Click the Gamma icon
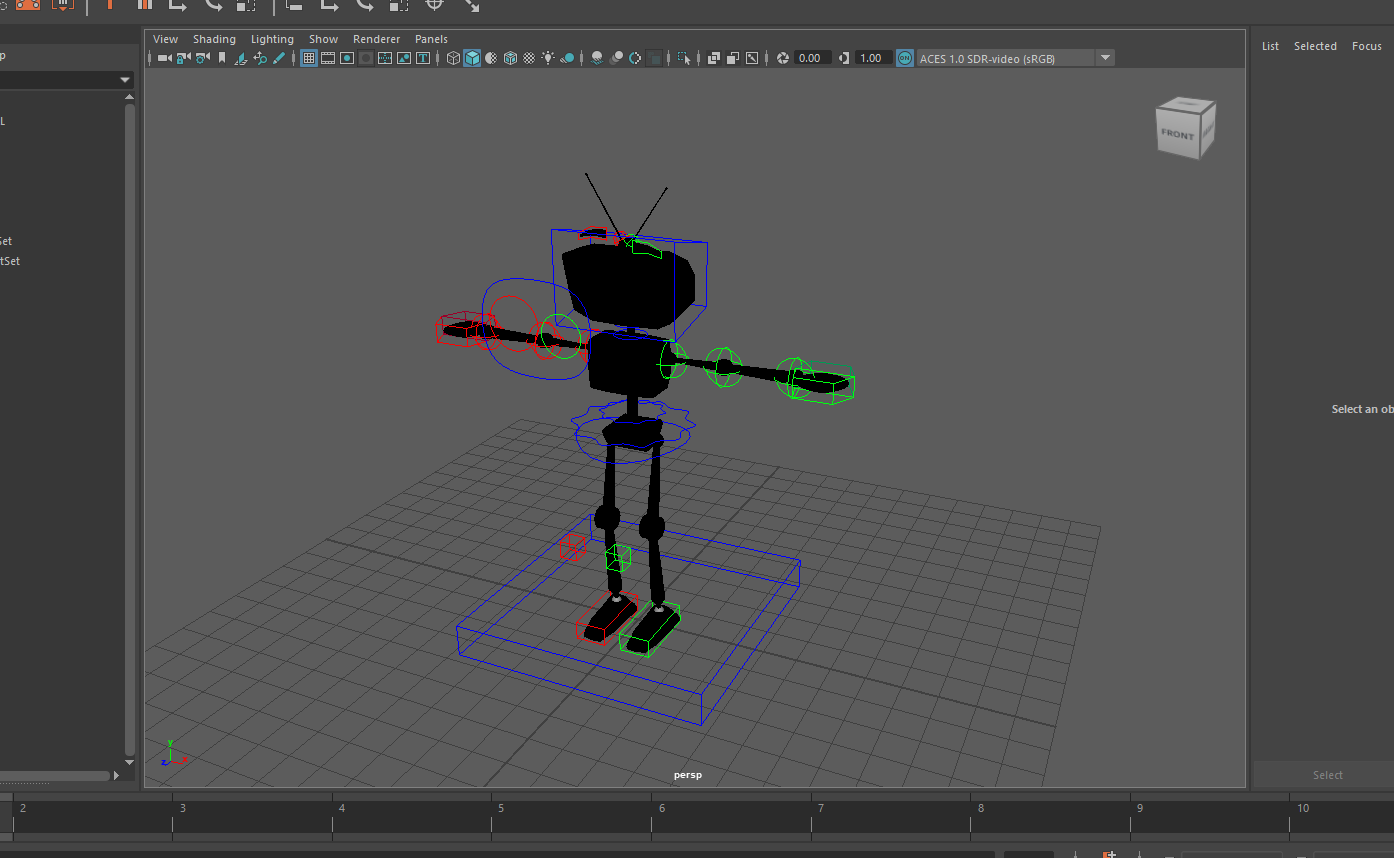 tap(844, 58)
